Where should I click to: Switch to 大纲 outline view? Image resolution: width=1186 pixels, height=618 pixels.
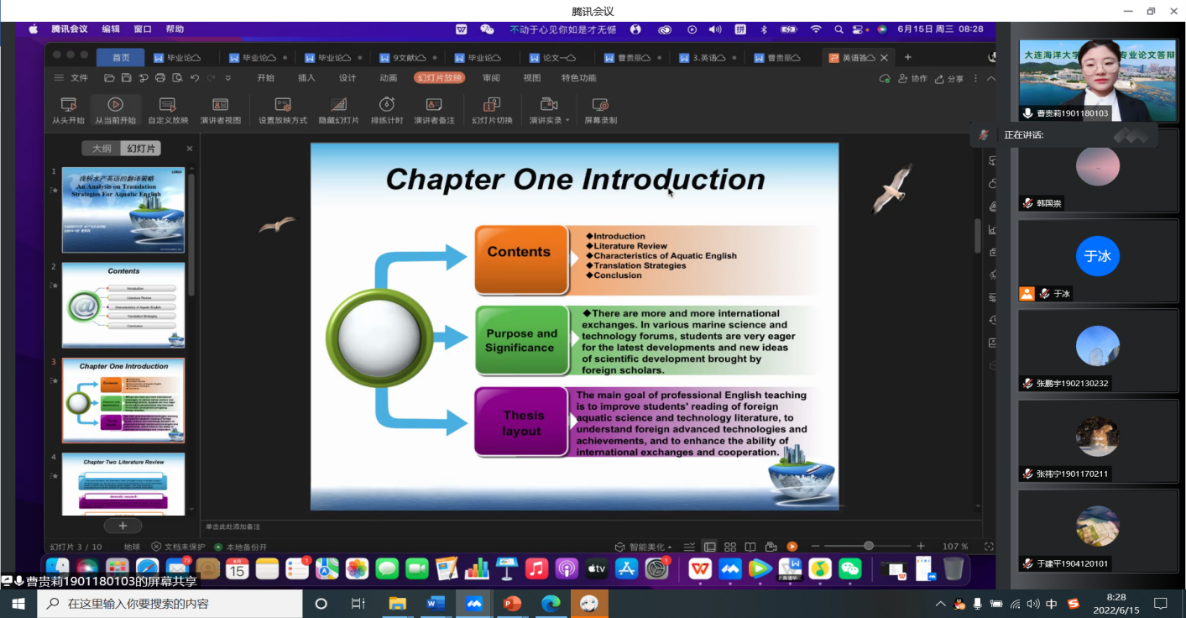pyautogui.click(x=101, y=149)
